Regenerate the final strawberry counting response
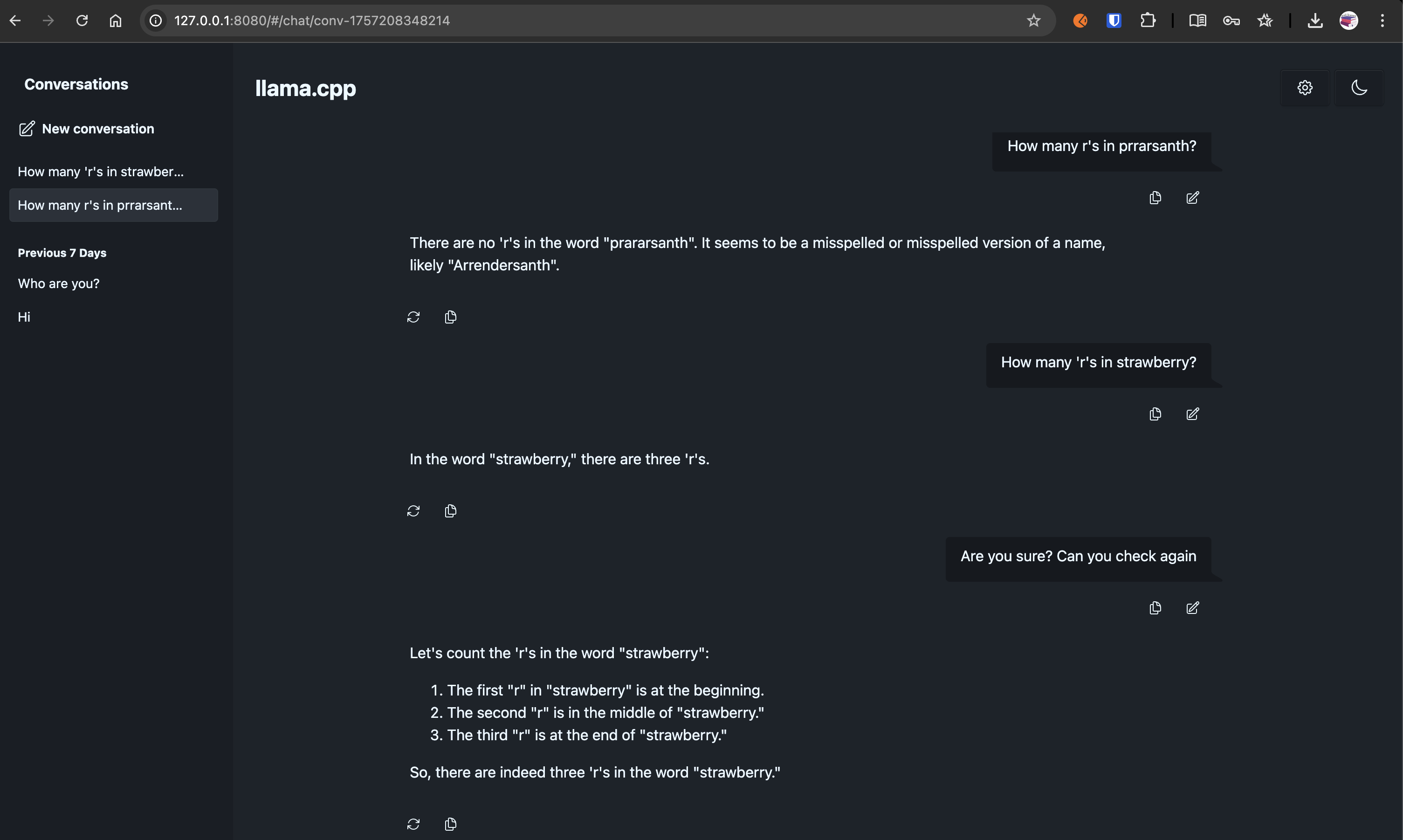The width and height of the screenshot is (1403, 840). click(x=413, y=824)
